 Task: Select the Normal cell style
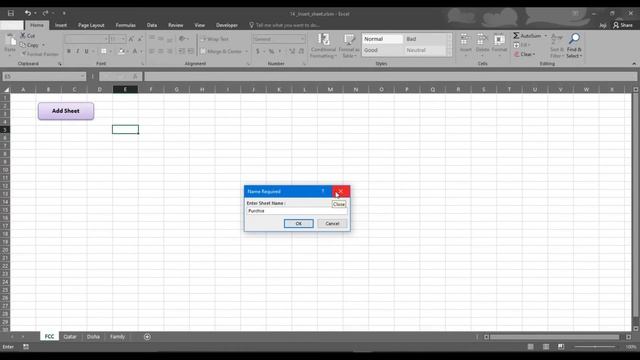pos(382,39)
